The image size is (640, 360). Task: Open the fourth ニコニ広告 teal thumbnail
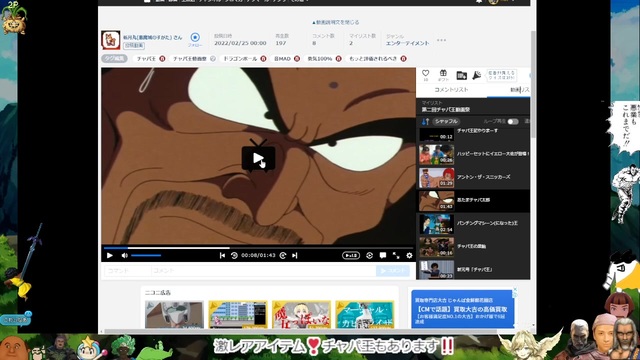pyautogui.click(x=365, y=315)
